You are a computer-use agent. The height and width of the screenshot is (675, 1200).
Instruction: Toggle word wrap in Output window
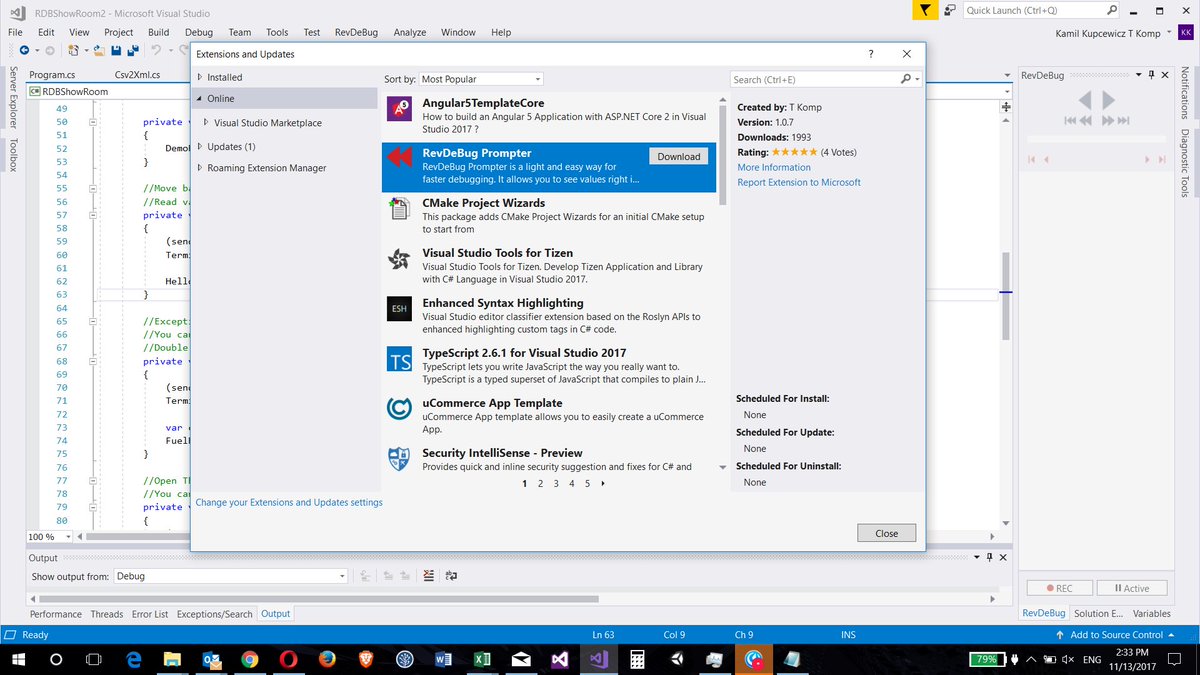pos(451,576)
